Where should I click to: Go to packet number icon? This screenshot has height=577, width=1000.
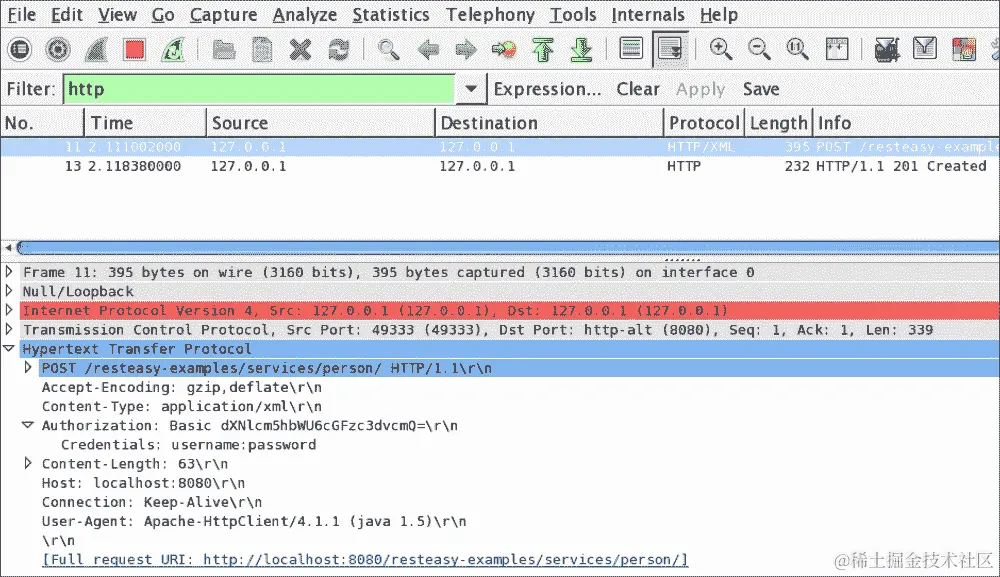coord(504,49)
